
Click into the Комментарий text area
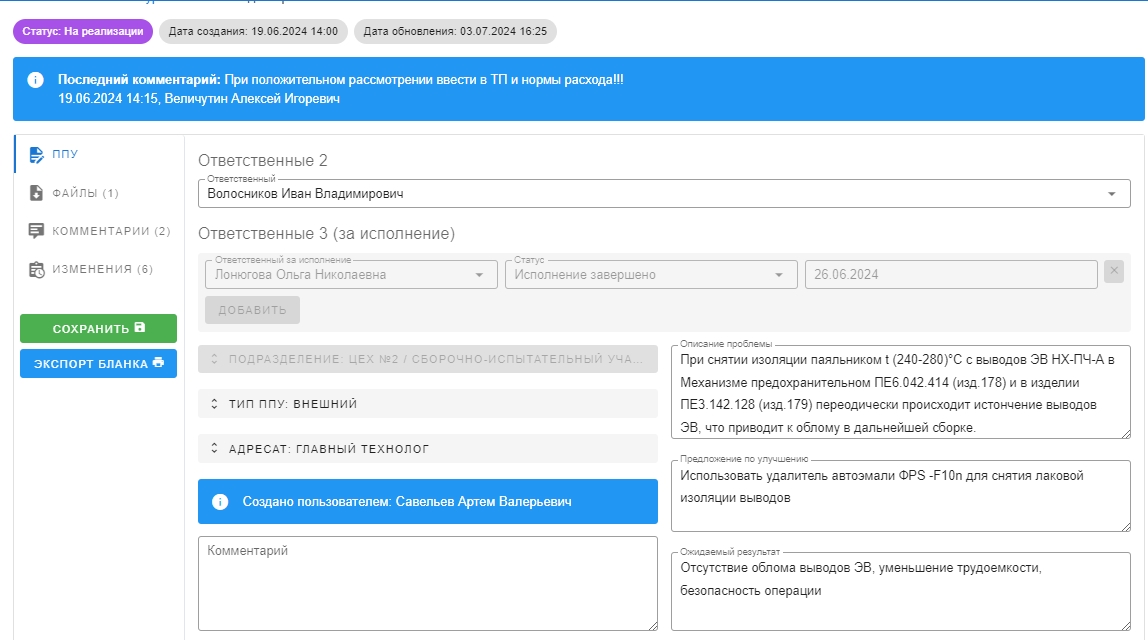pyautogui.click(x=427, y=584)
